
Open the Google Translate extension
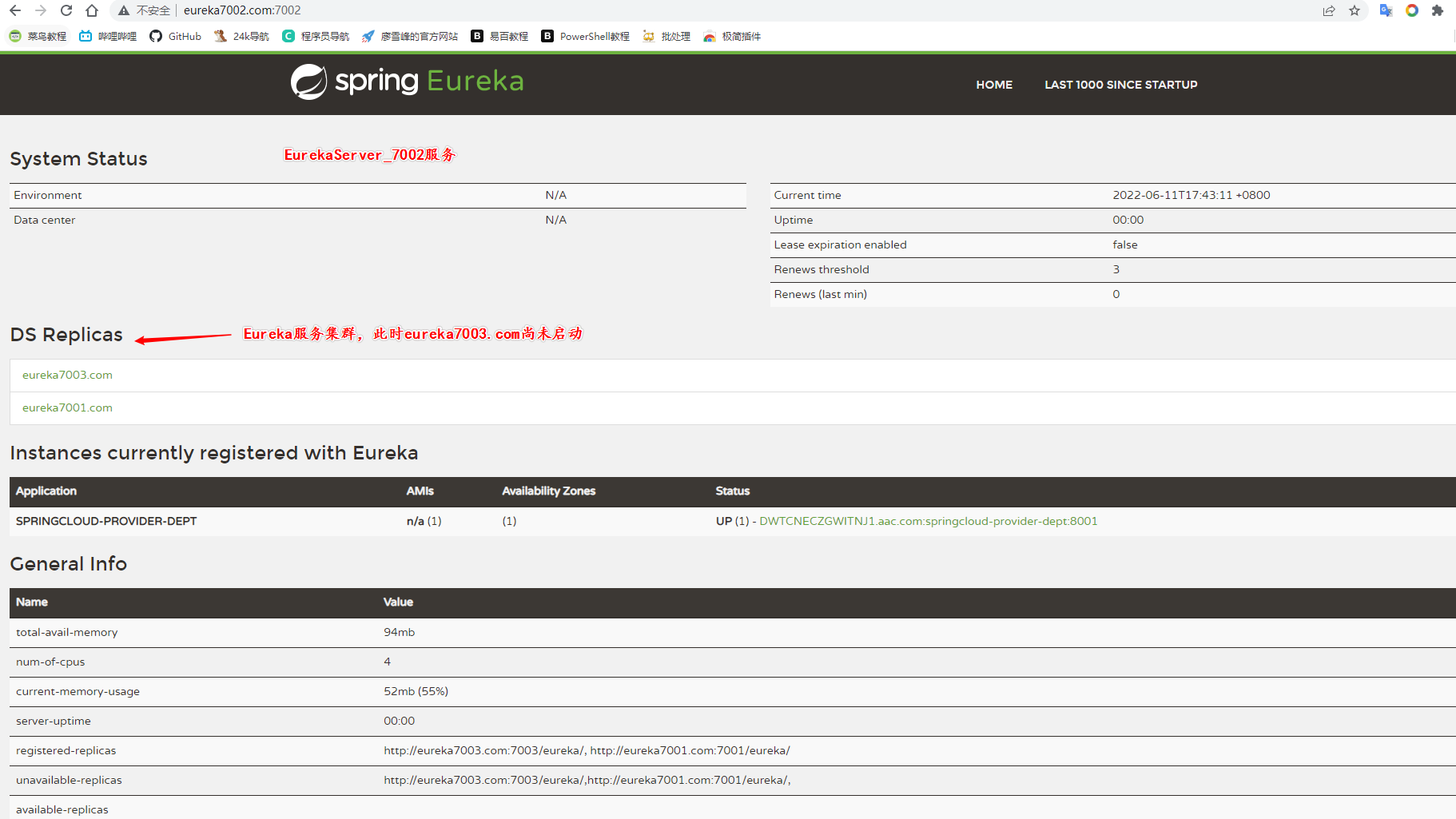coord(1386,10)
